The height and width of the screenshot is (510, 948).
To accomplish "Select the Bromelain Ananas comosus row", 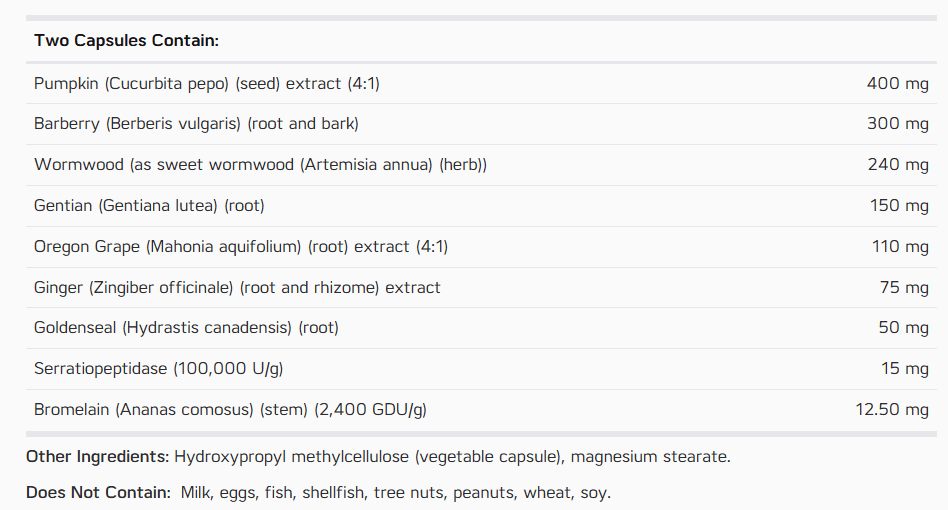I will pyautogui.click(x=481, y=410).
